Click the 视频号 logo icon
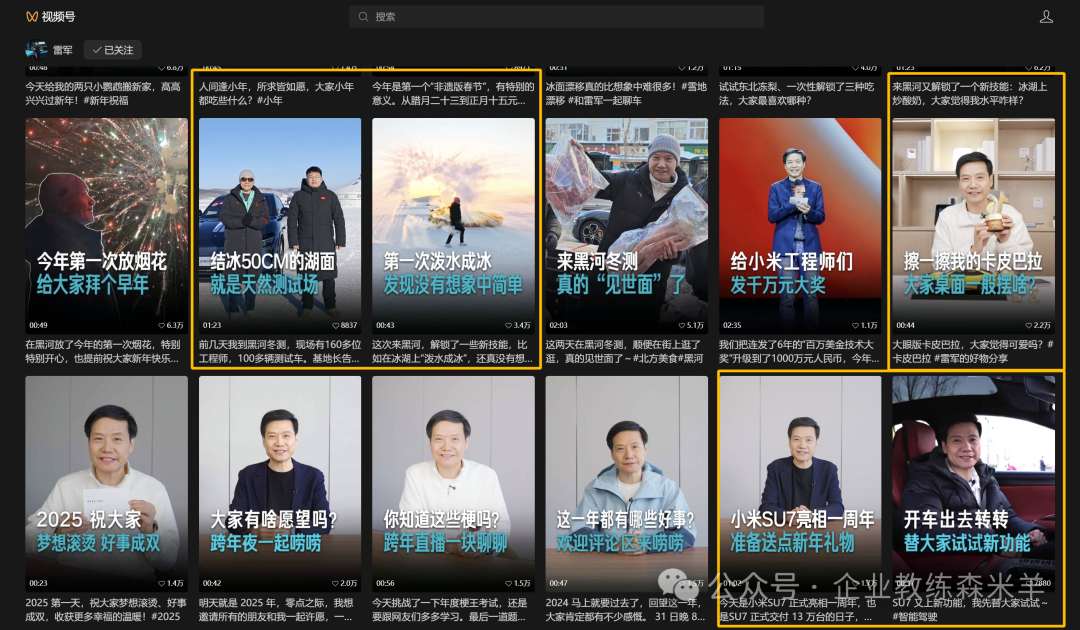1080x630 pixels. point(33,16)
